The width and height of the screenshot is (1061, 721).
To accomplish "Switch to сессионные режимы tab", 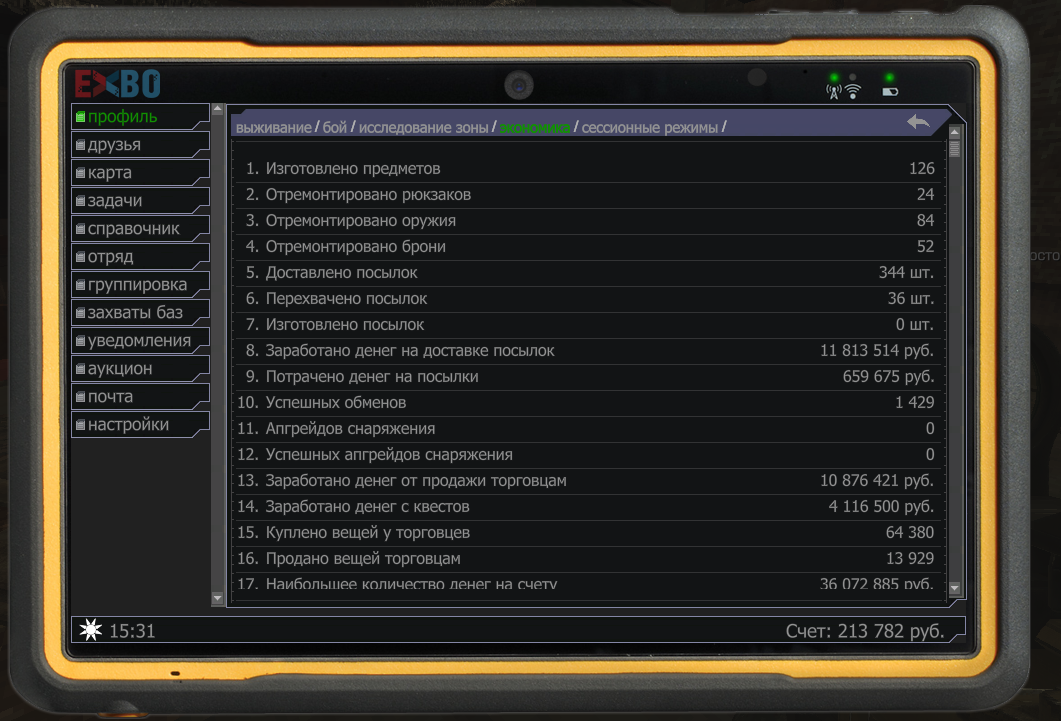I will pyautogui.click(x=650, y=127).
